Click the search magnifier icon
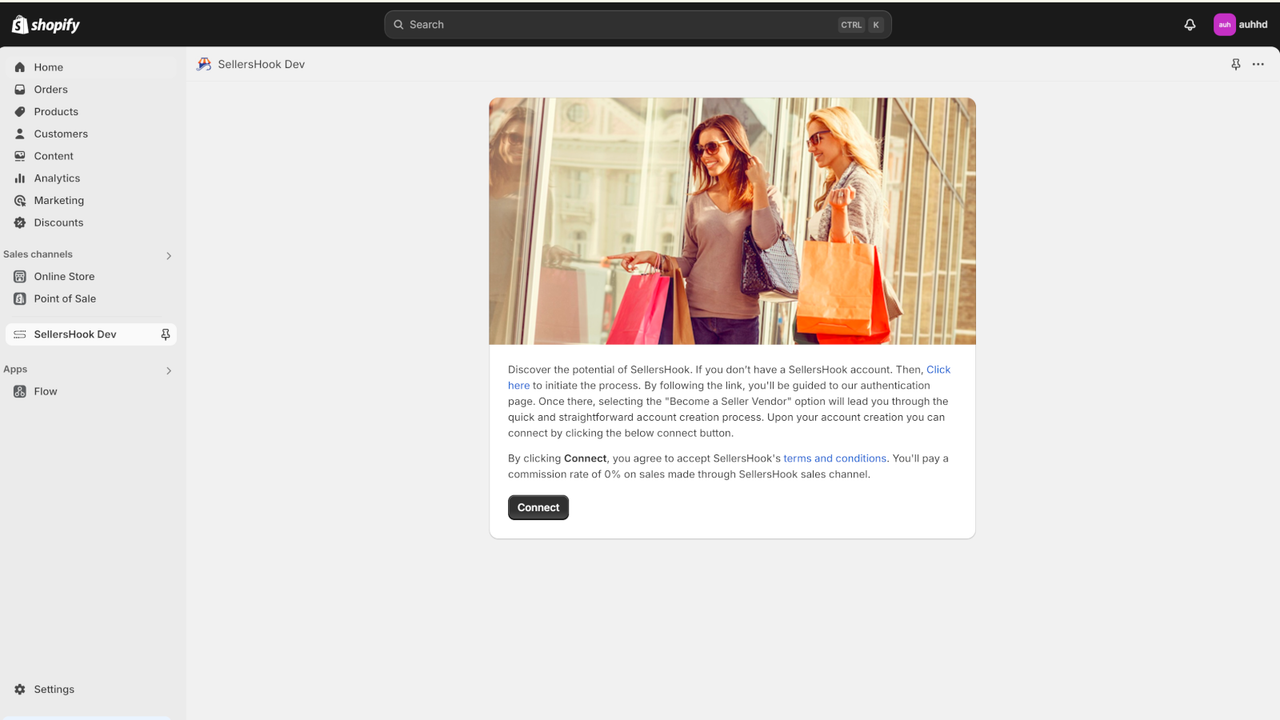 tap(399, 25)
